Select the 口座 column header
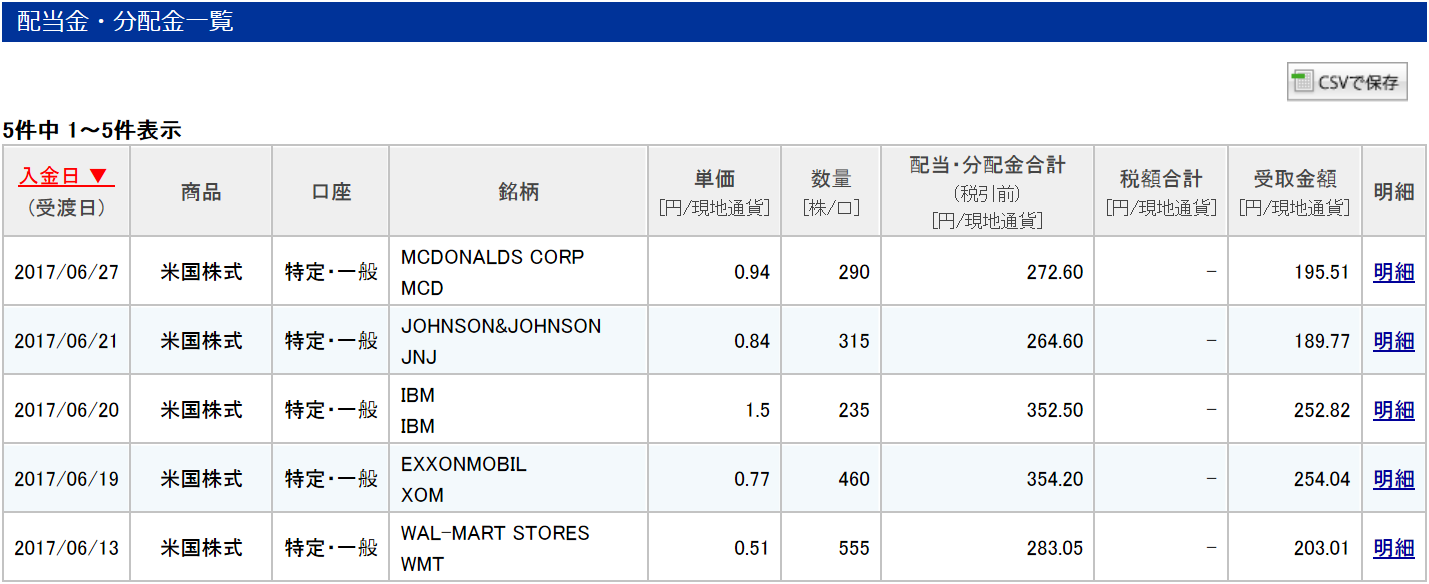Viewport: 1429px width, 584px height. (331, 192)
